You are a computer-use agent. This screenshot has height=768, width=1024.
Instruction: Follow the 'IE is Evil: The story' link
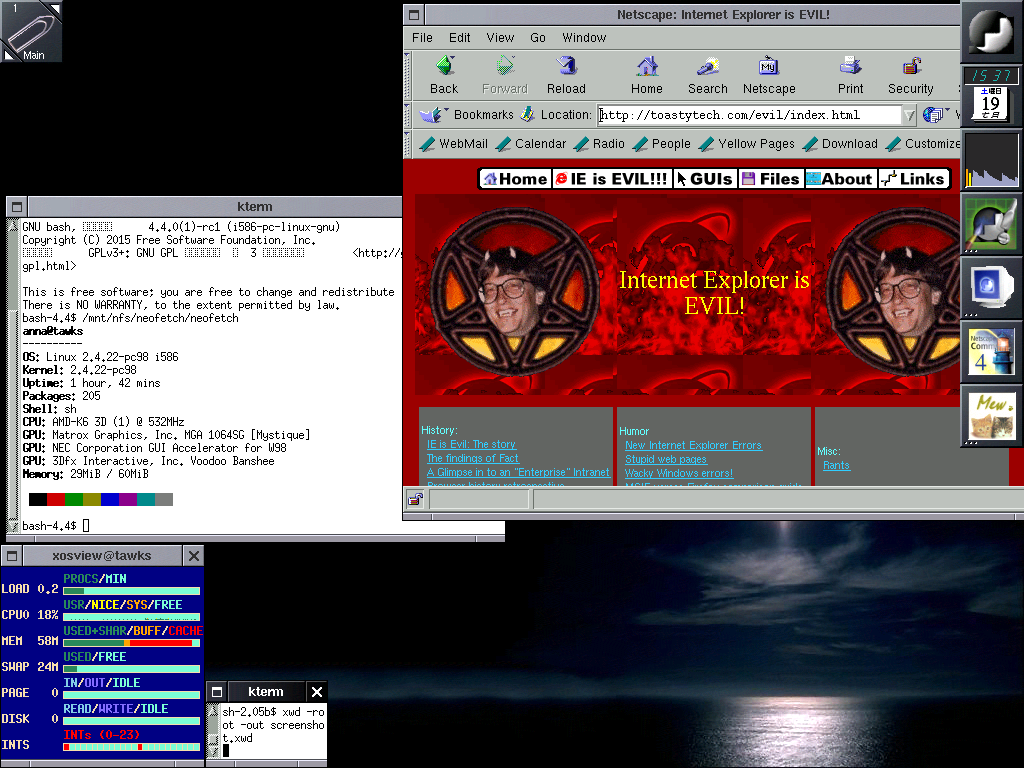click(x=471, y=444)
